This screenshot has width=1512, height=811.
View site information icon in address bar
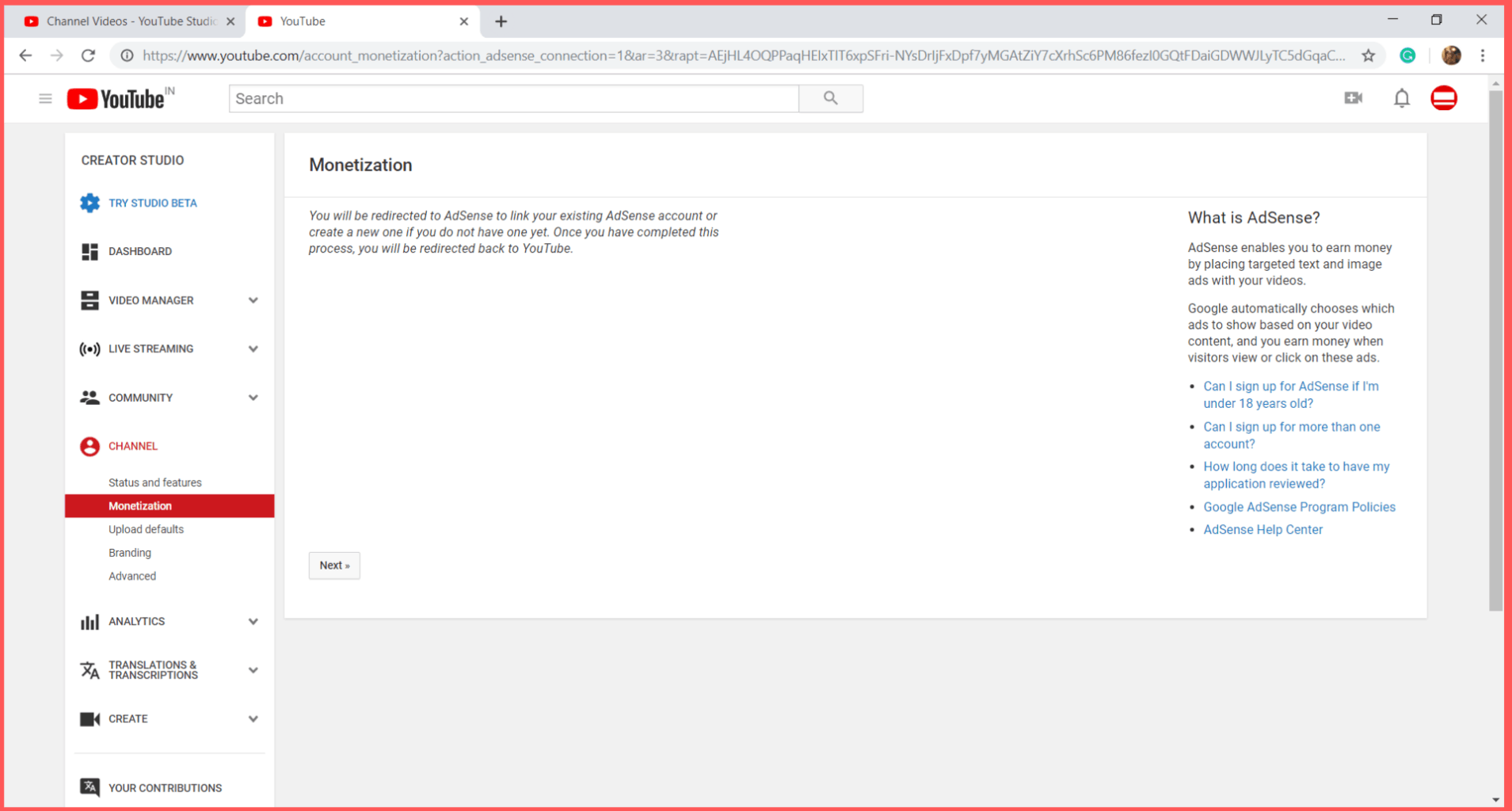pyautogui.click(x=127, y=55)
